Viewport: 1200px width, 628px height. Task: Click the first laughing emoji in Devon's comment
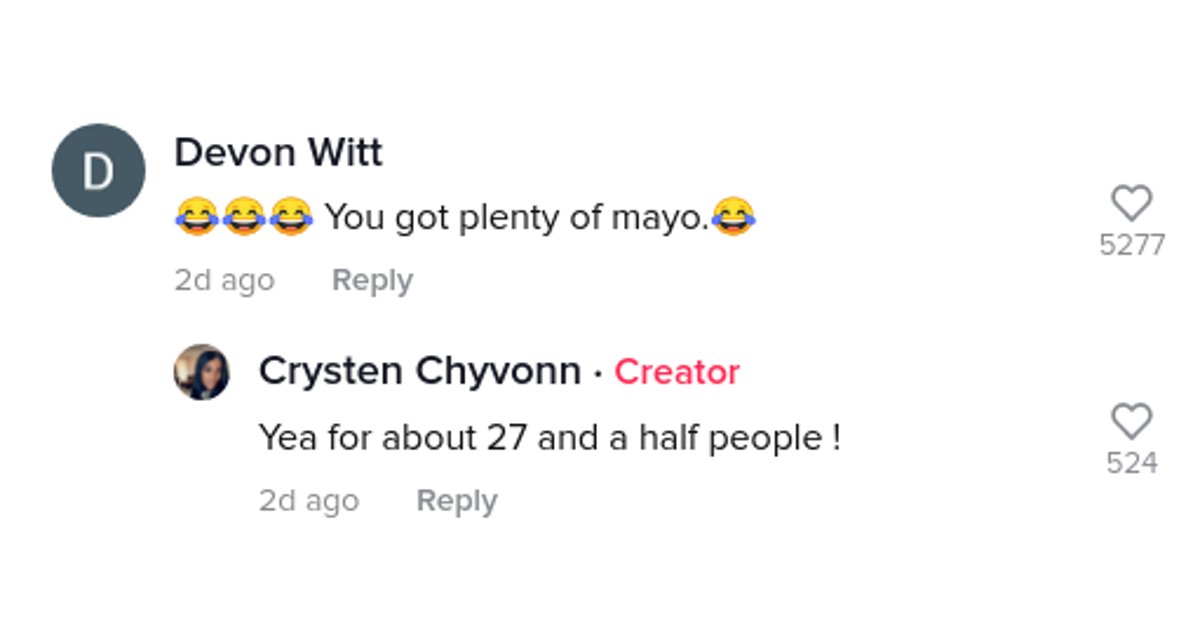(x=196, y=216)
